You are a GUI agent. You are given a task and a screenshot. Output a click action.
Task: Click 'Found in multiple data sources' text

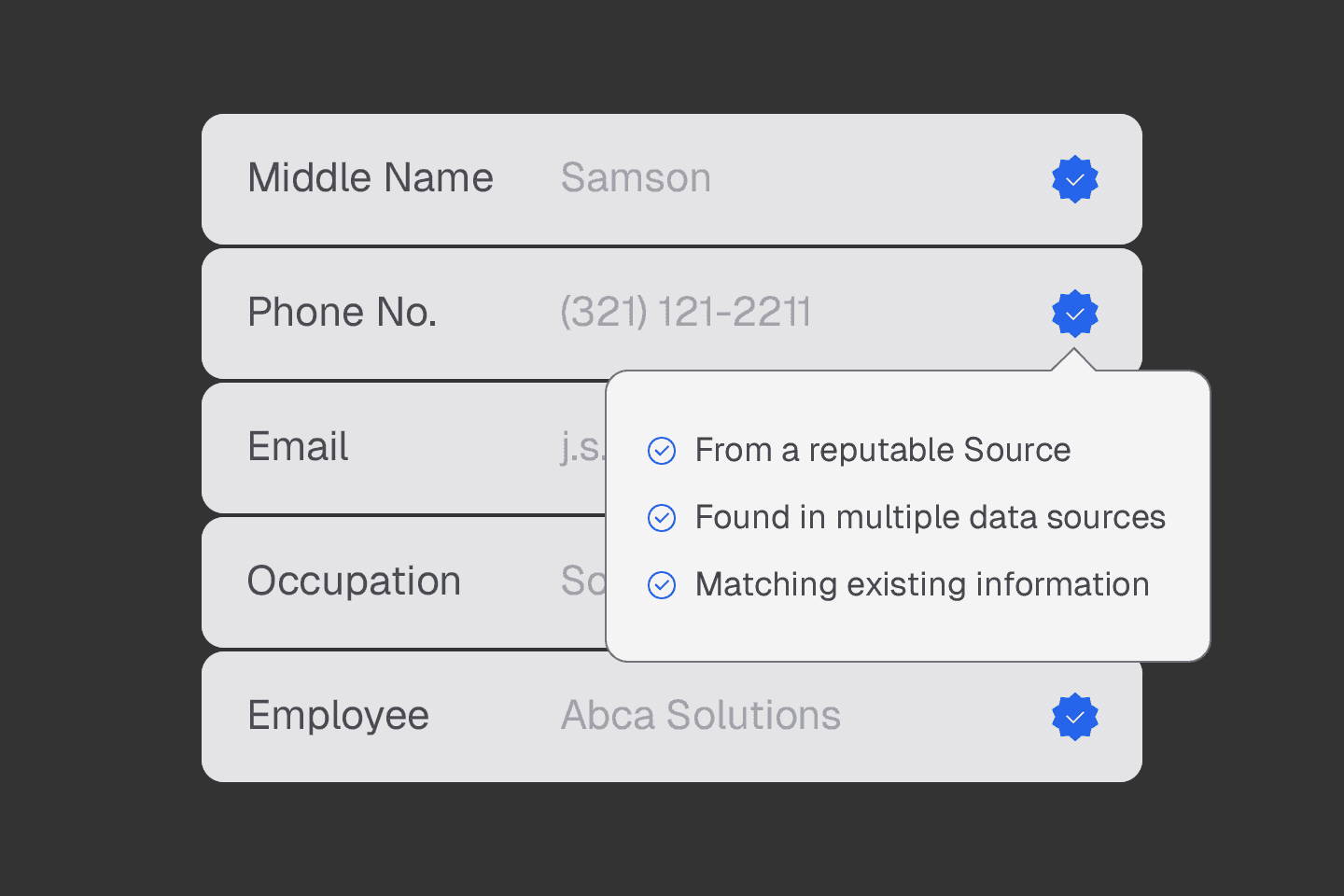click(x=930, y=518)
